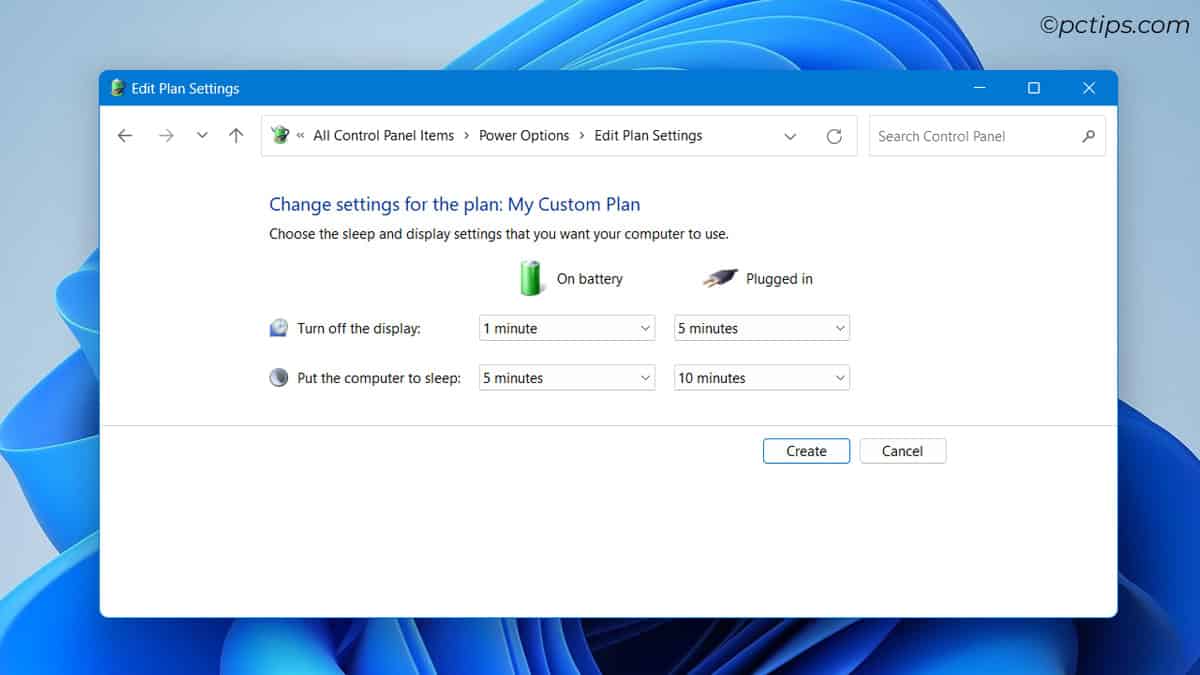Click the back navigation arrow
Image resolution: width=1200 pixels, height=675 pixels.
tap(124, 135)
